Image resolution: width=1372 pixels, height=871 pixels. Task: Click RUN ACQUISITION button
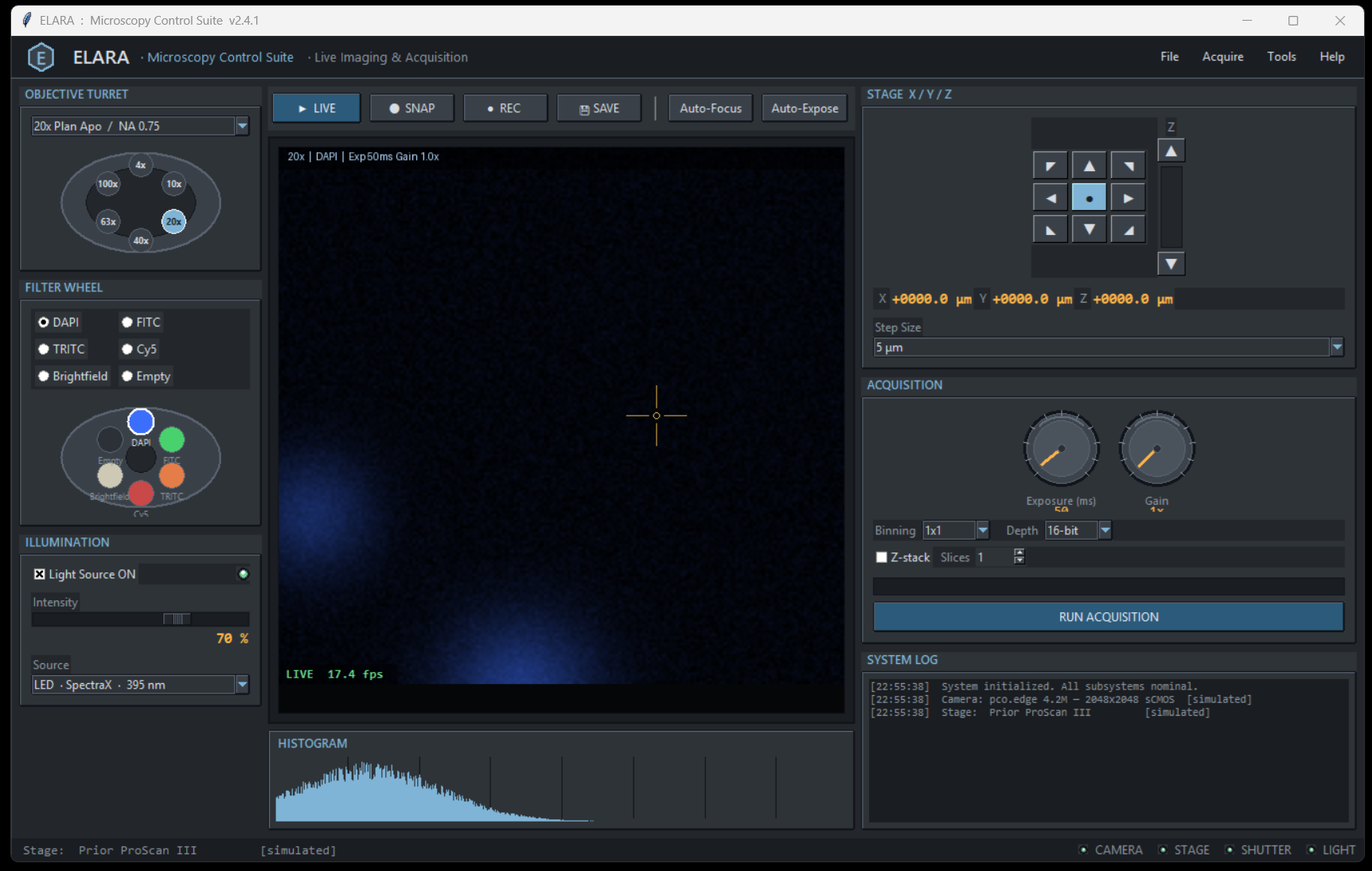[x=1109, y=617]
